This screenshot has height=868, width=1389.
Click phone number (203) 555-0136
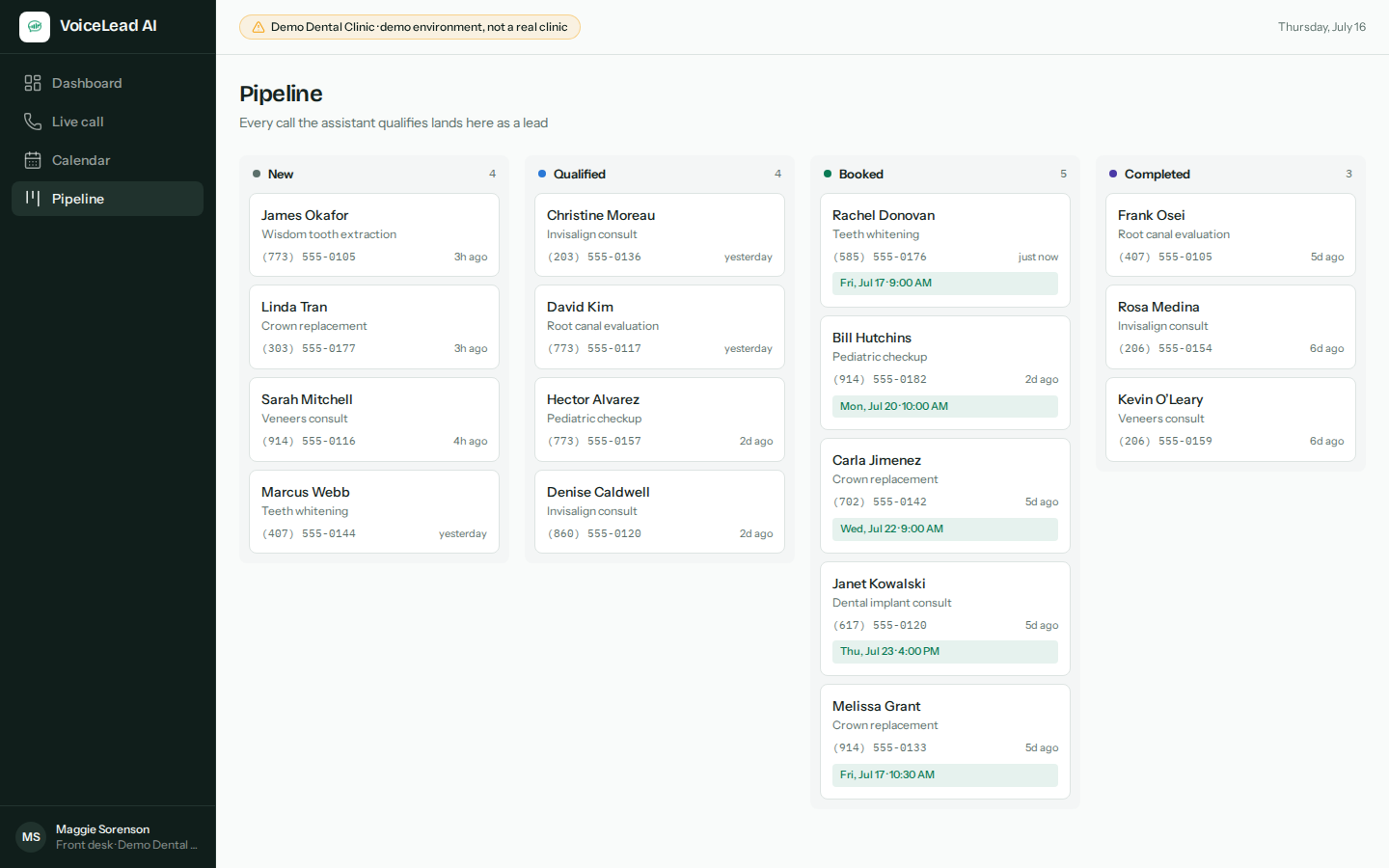(594, 257)
